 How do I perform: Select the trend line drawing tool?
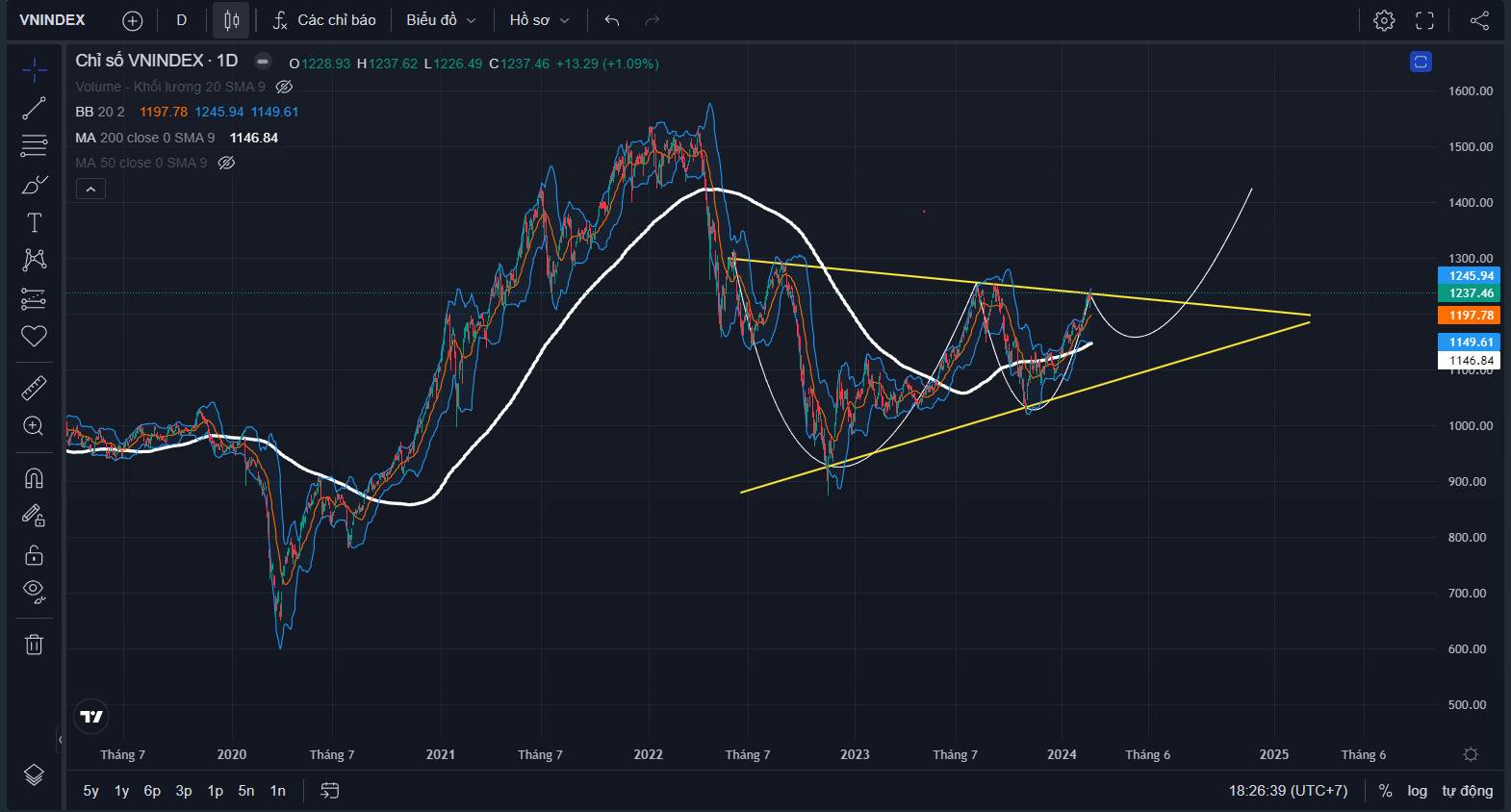tap(34, 108)
